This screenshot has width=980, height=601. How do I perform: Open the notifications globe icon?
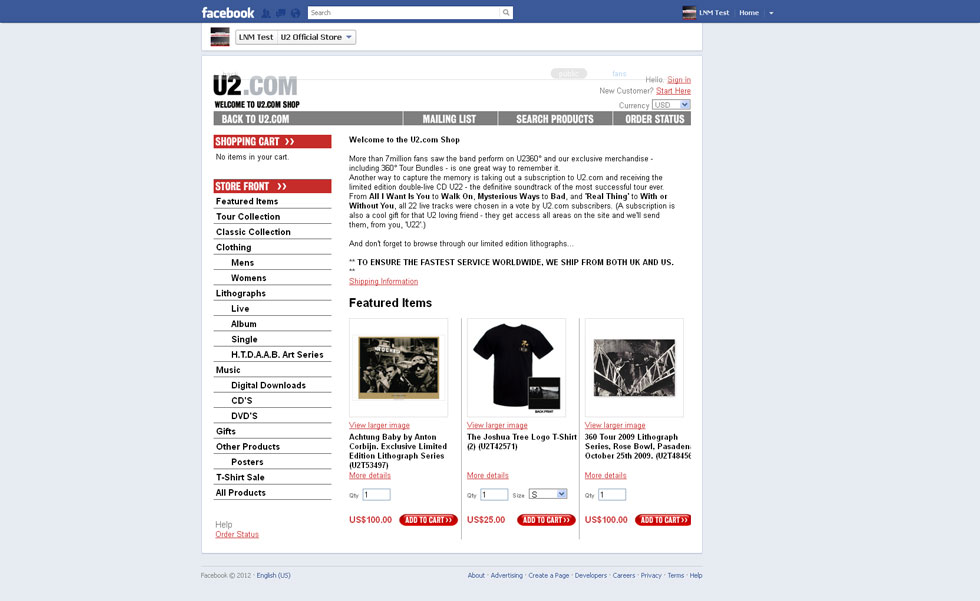296,12
